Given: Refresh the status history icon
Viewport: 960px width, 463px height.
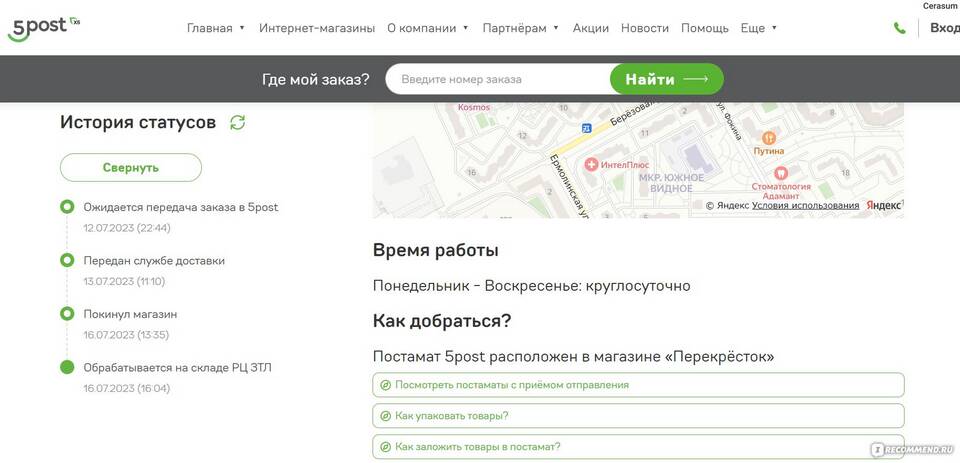Looking at the screenshot, I should [x=238, y=122].
